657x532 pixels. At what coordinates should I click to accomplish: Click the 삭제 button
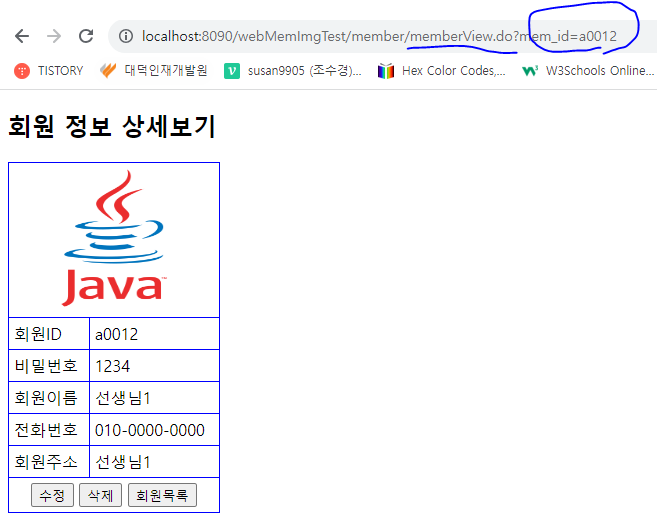[x=101, y=495]
